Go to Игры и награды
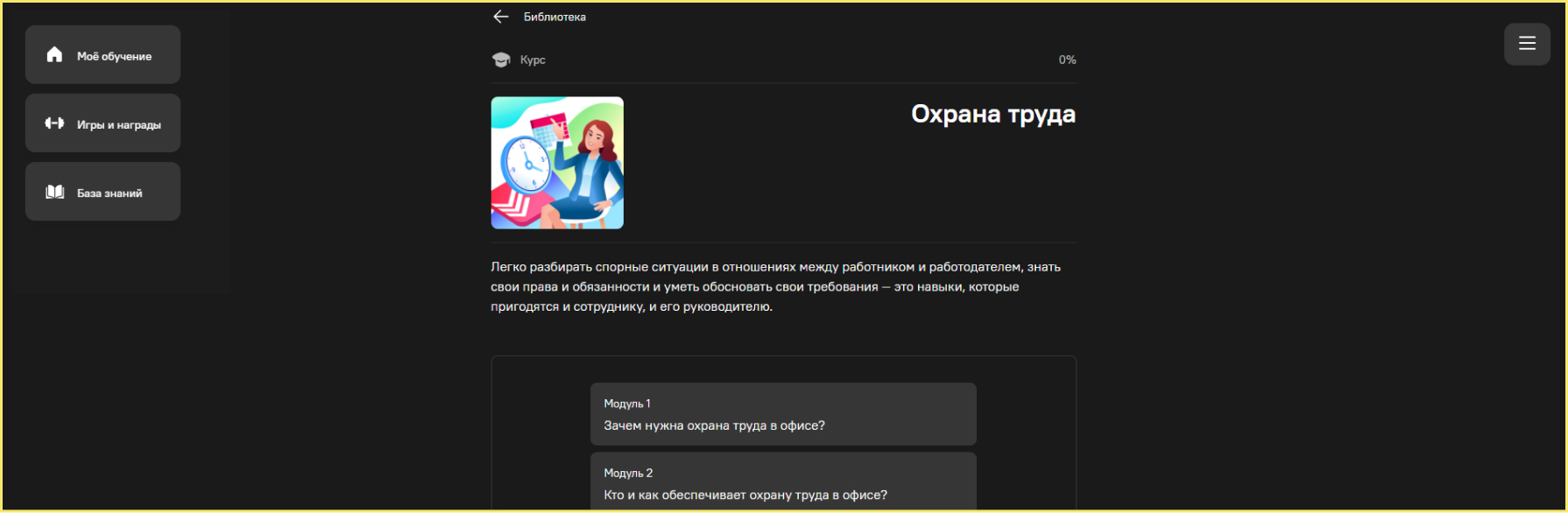 (x=102, y=123)
